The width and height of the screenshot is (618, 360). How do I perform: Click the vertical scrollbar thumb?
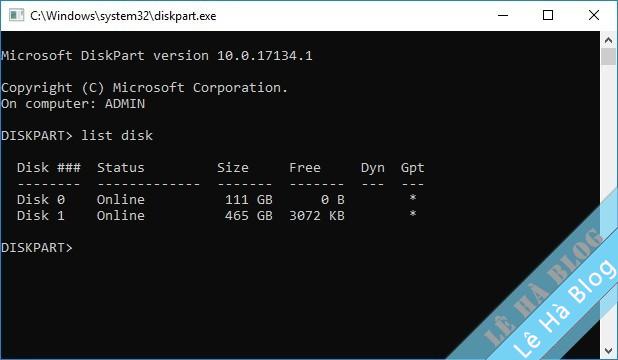(608, 56)
